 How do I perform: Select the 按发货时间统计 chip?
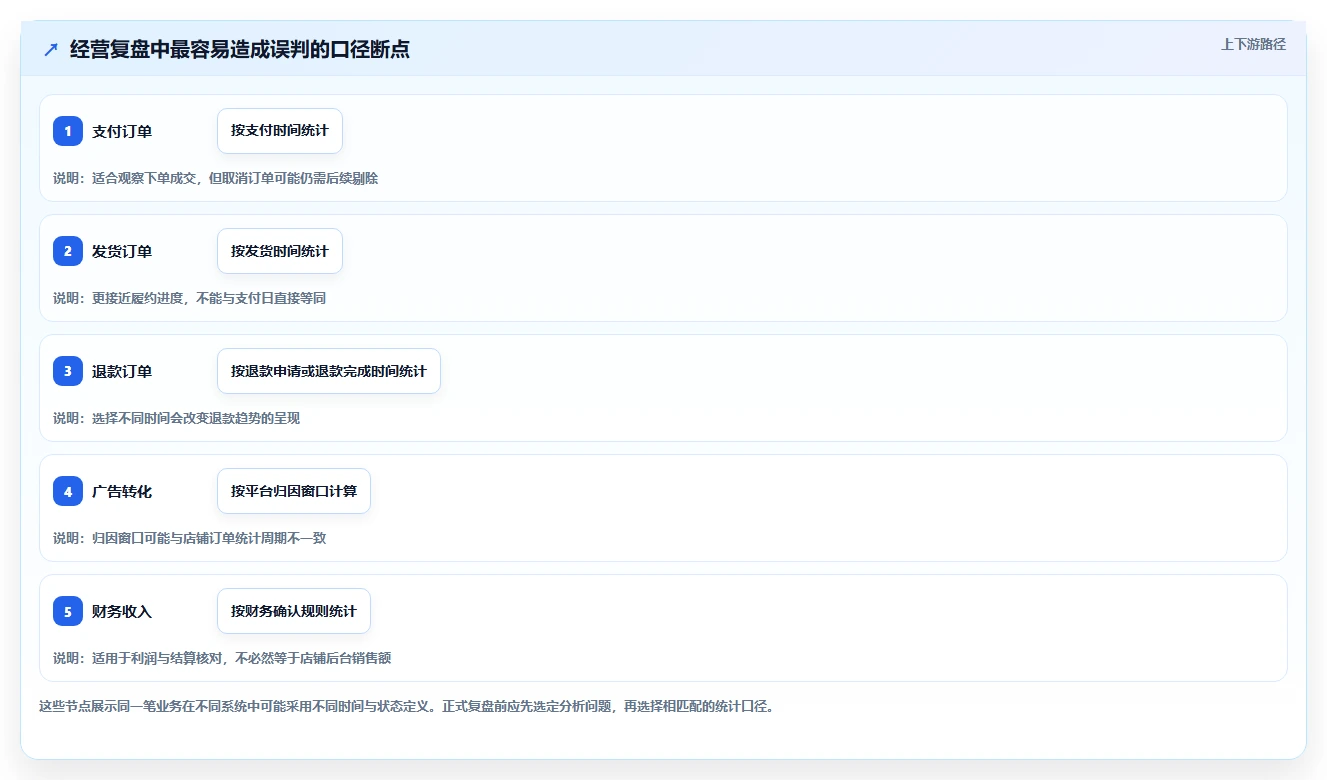[280, 251]
